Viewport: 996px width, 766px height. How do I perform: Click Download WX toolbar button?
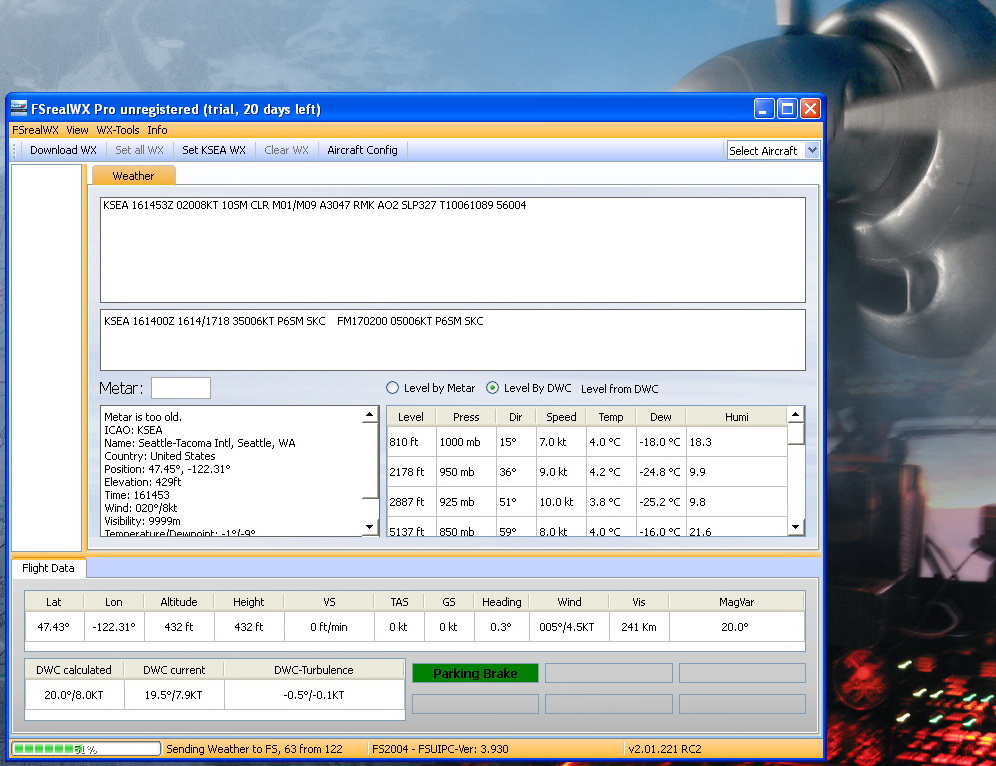coord(63,150)
